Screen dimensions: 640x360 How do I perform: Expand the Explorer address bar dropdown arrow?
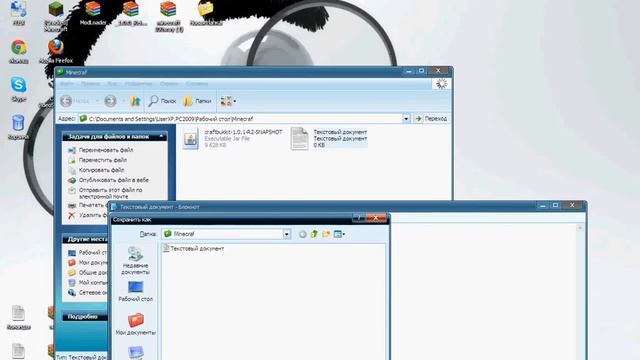406,119
